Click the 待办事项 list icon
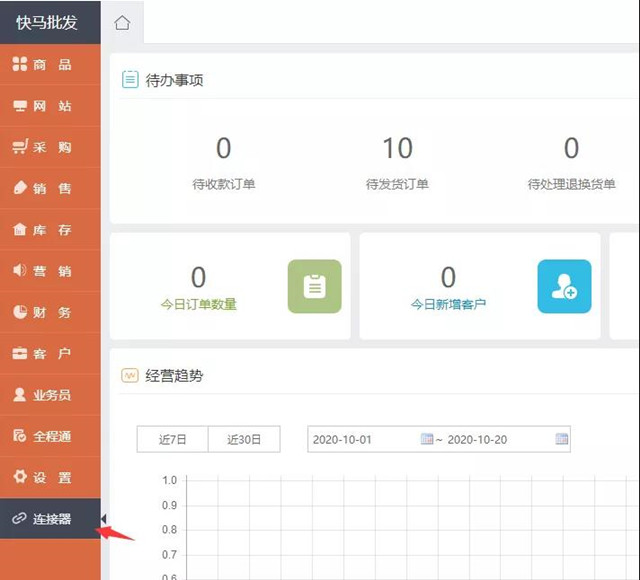 [130, 79]
